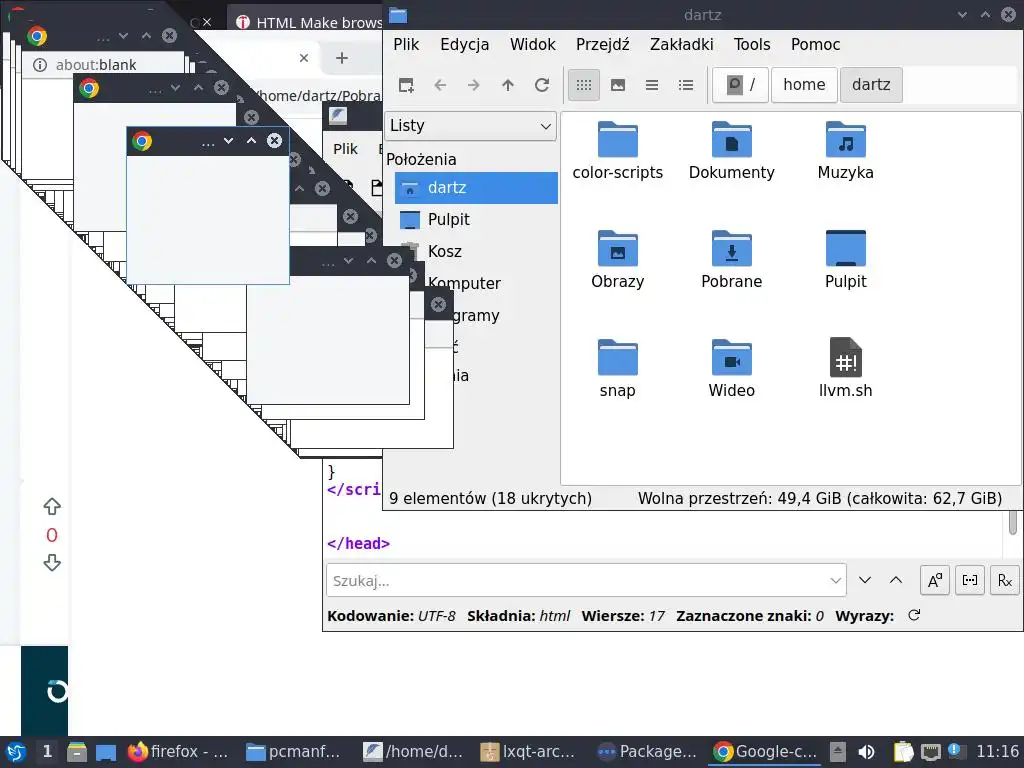Switch to Package taskbar entry
The height and width of the screenshot is (768, 1024).
pos(647,752)
